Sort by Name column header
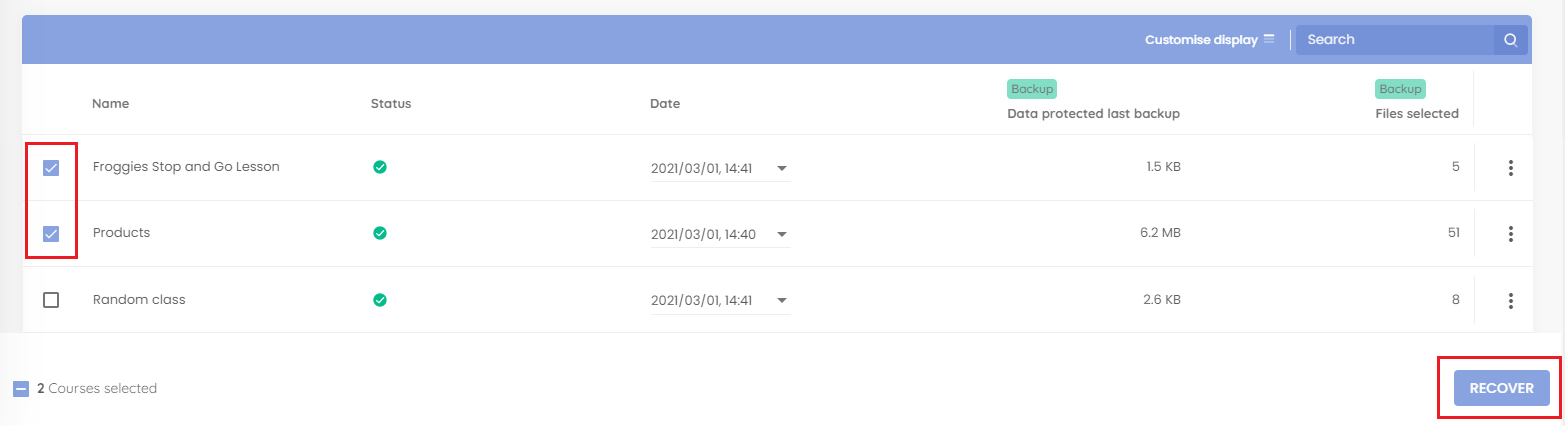The width and height of the screenshot is (1565, 426). [x=110, y=104]
